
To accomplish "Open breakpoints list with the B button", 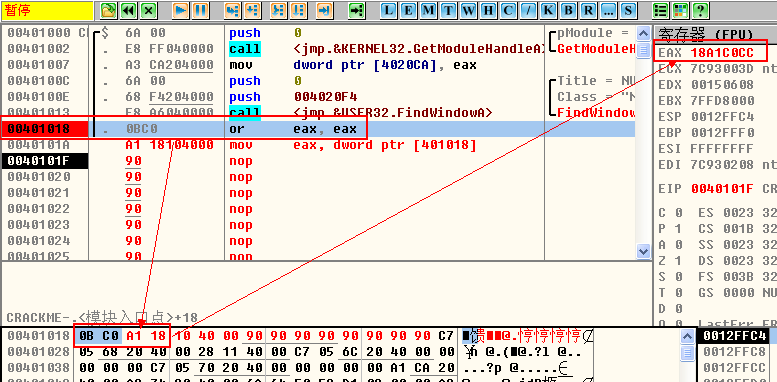I will (568, 10).
